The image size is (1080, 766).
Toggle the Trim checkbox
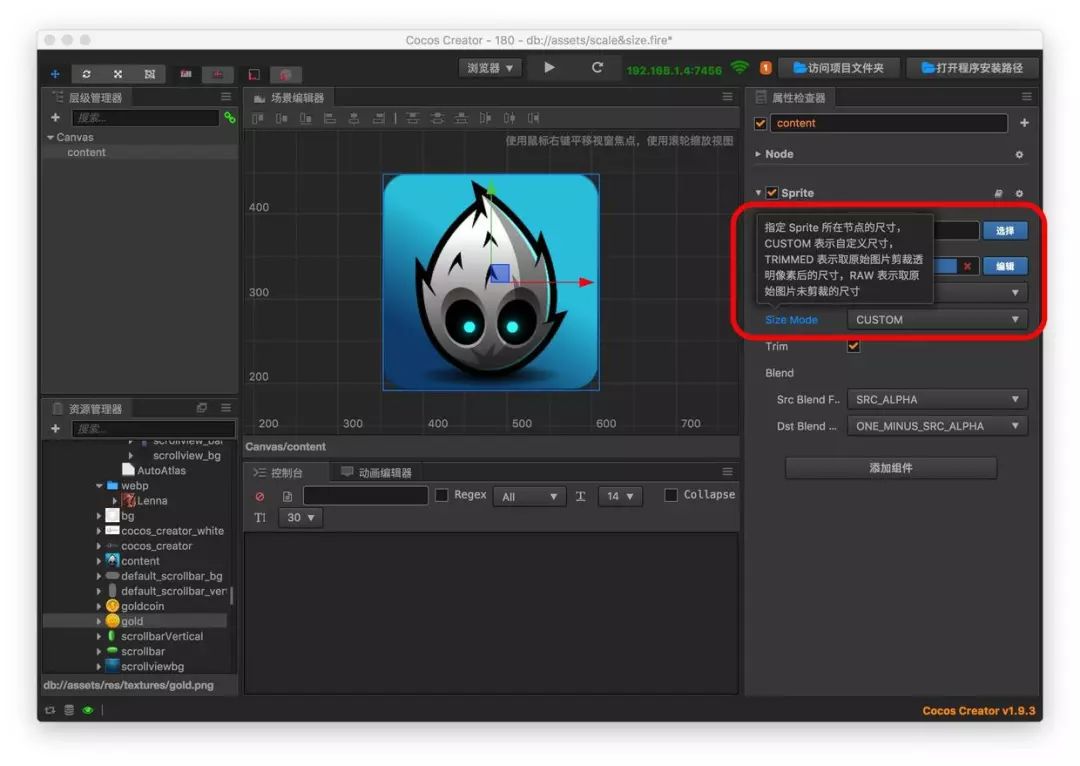coord(853,346)
